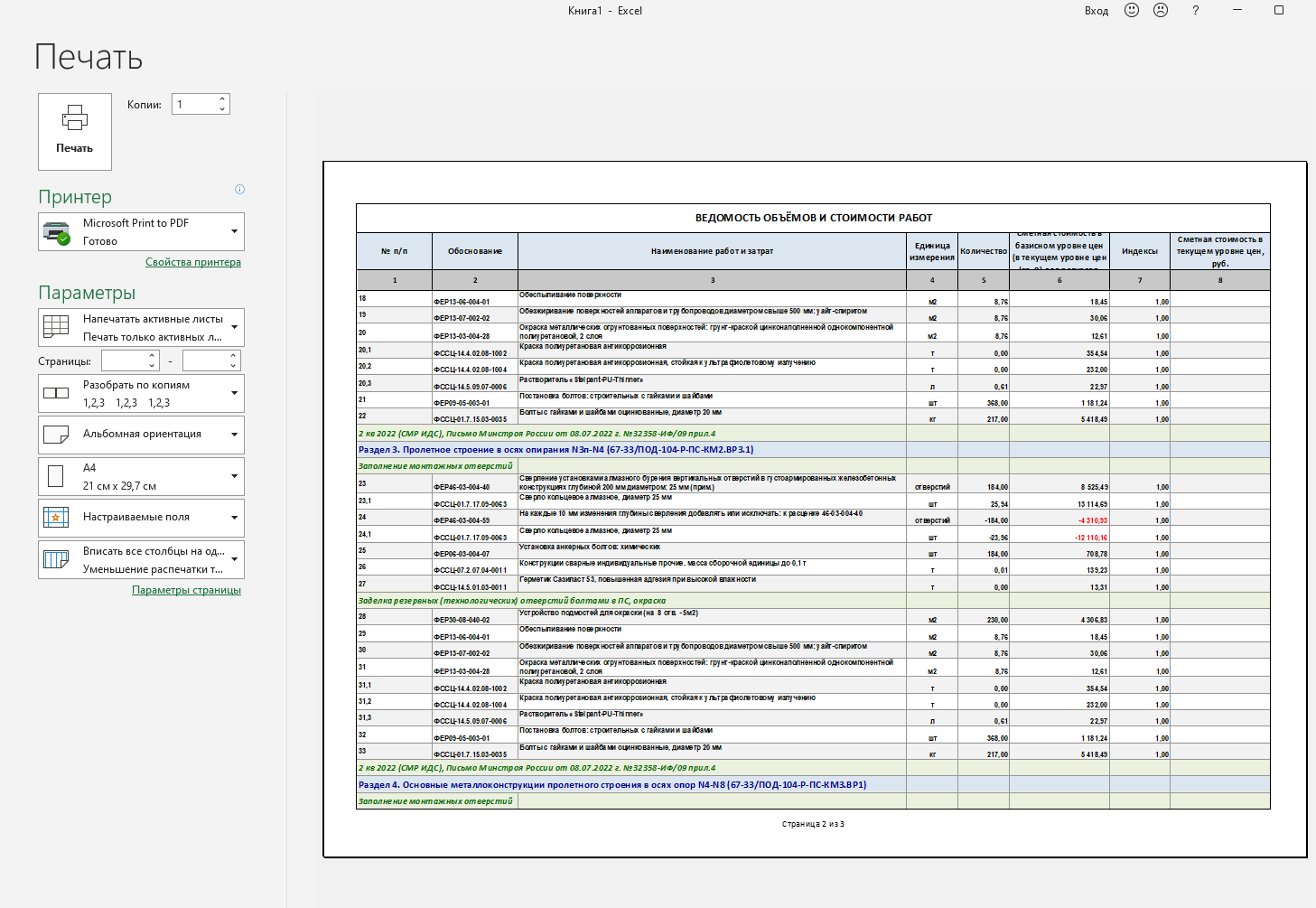Click the custom margins icon
Viewport: 1316px width, 908px height.
56,518
